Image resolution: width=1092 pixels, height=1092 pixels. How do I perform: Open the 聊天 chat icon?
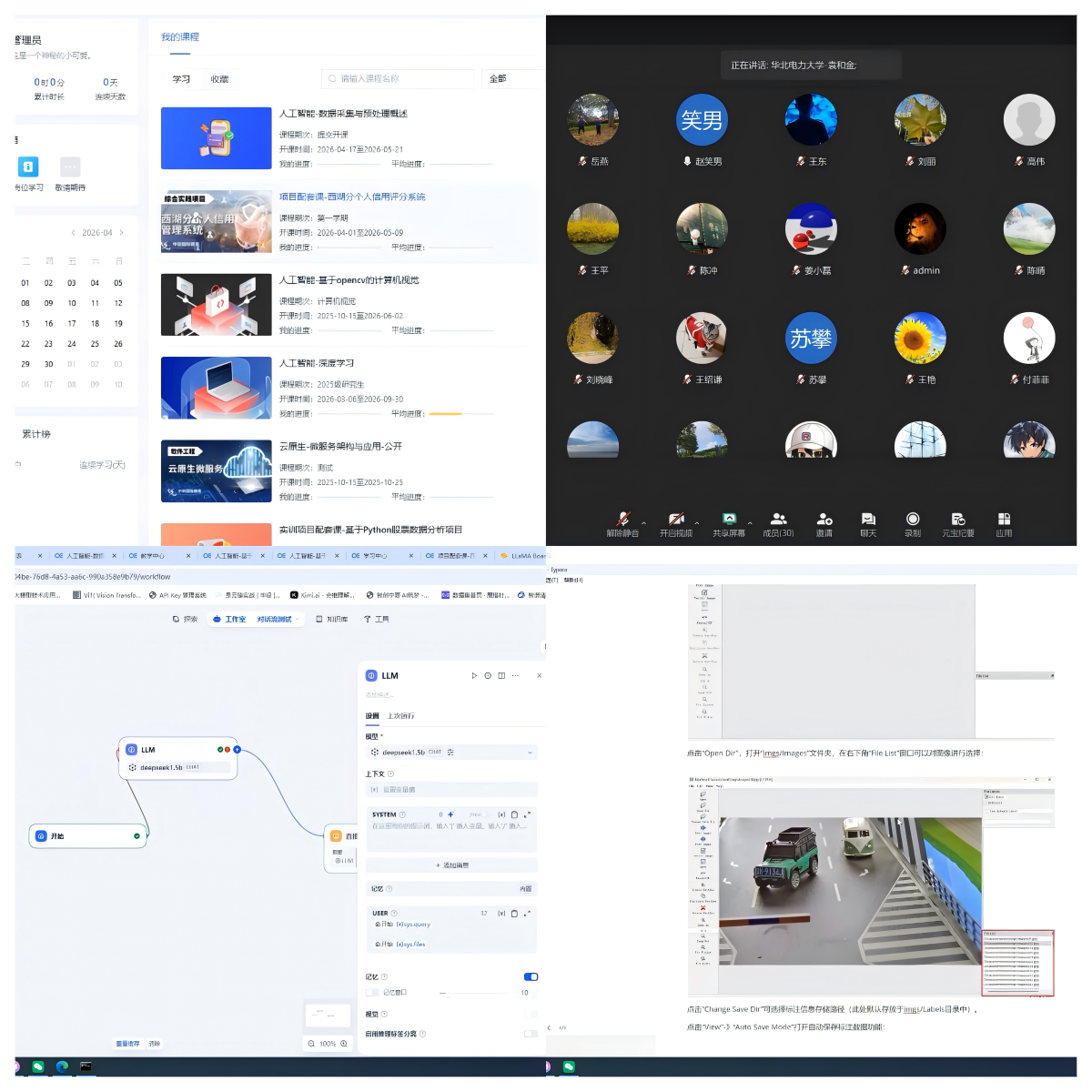[868, 519]
